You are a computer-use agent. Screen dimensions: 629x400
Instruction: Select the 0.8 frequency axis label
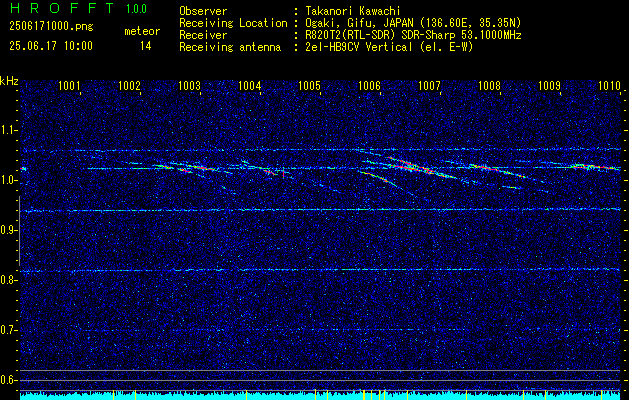(x=8, y=280)
